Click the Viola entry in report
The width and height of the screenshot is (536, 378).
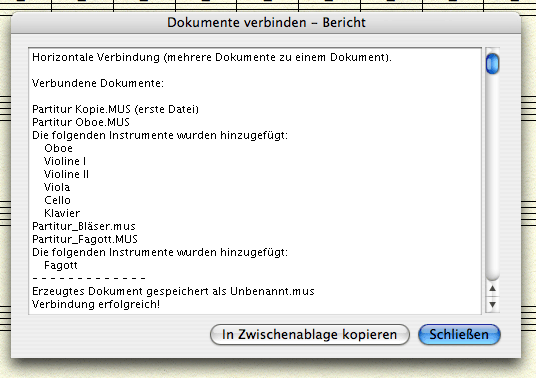[57, 187]
